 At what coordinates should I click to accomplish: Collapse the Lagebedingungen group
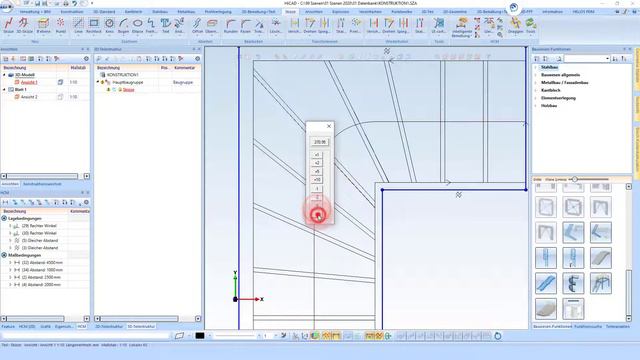pyautogui.click(x=4, y=218)
